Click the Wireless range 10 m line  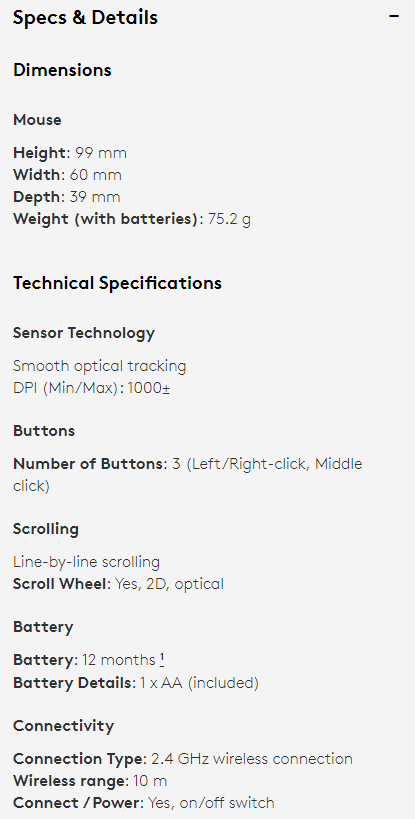tap(90, 780)
